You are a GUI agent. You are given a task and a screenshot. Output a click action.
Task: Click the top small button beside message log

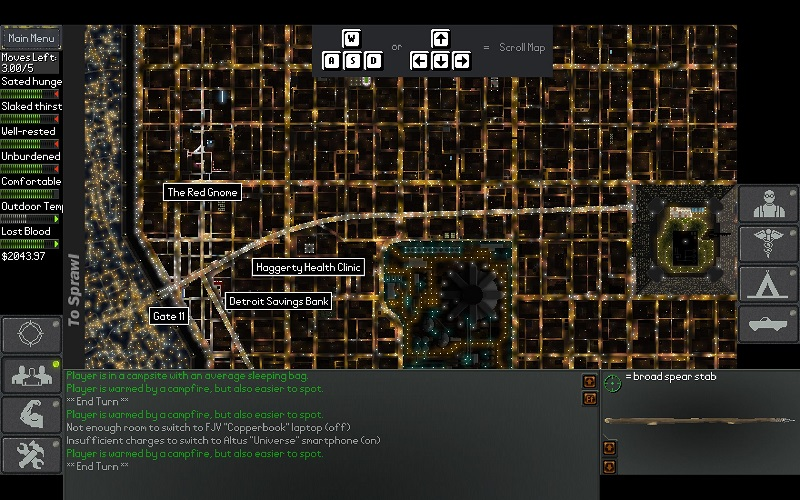point(590,382)
